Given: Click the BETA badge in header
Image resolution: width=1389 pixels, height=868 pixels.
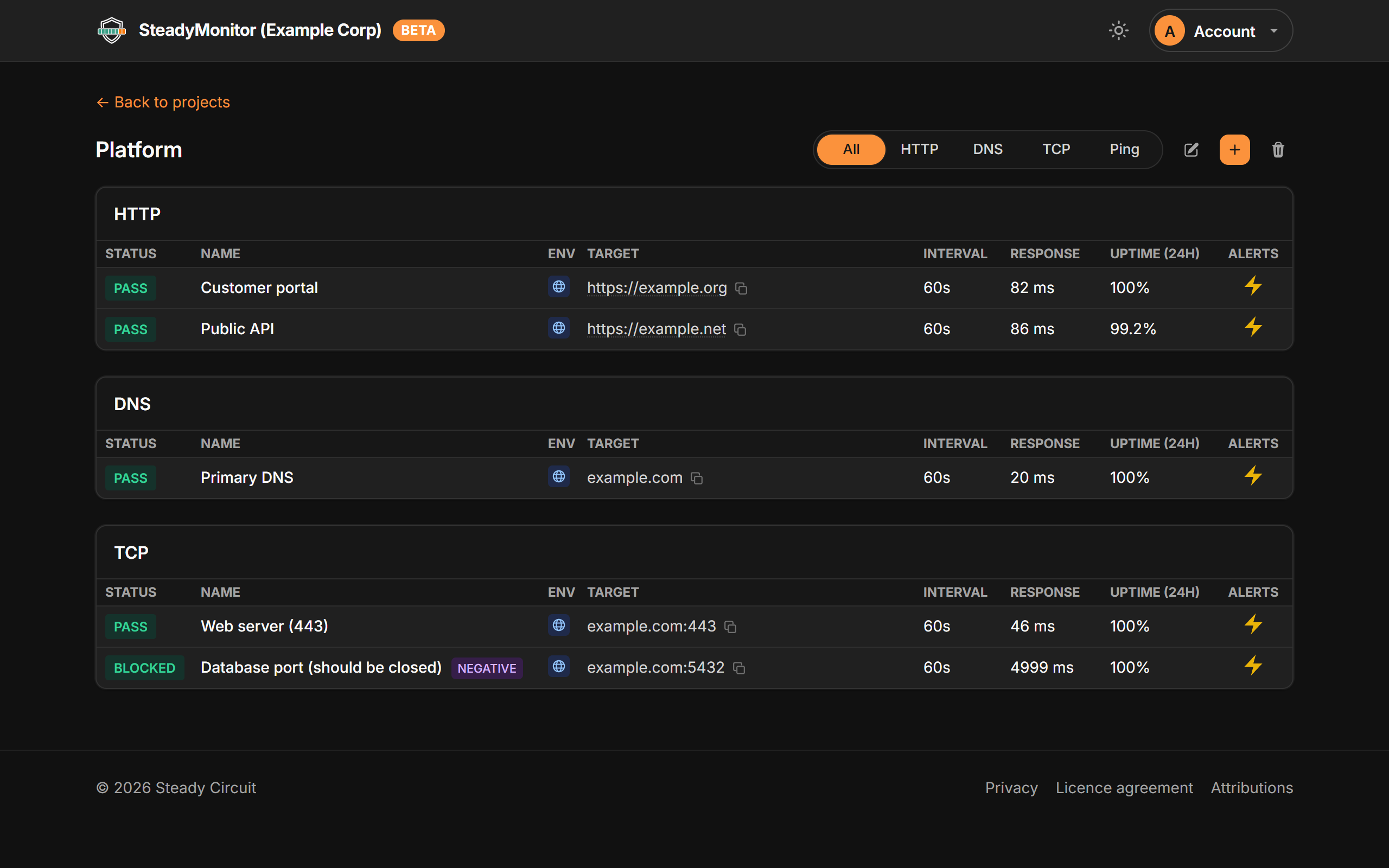Looking at the screenshot, I should click(x=418, y=30).
